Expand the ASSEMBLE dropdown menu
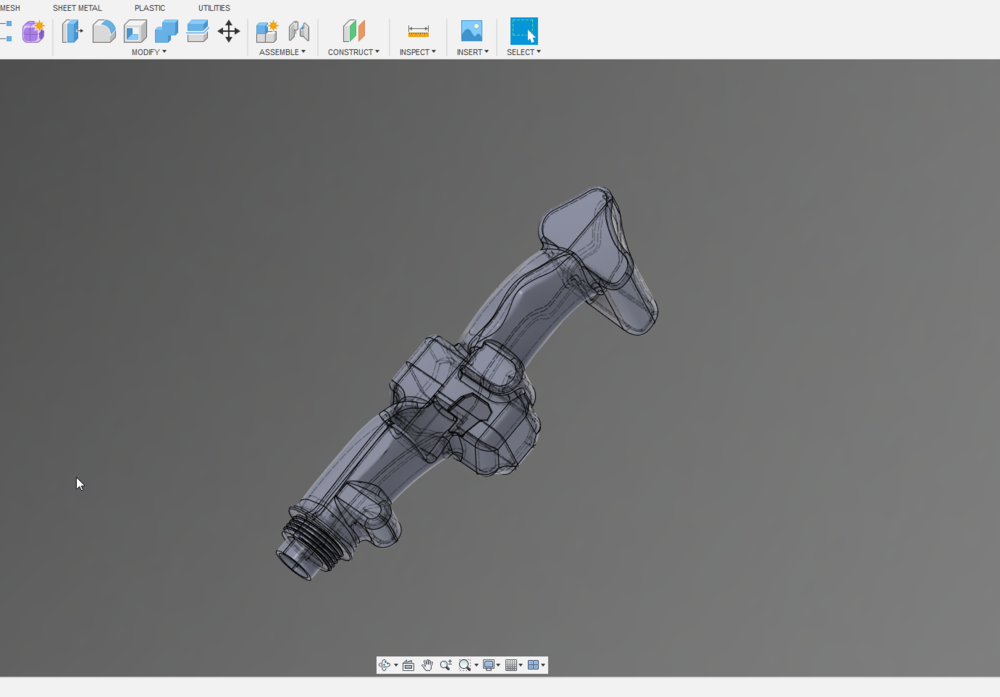 [282, 52]
